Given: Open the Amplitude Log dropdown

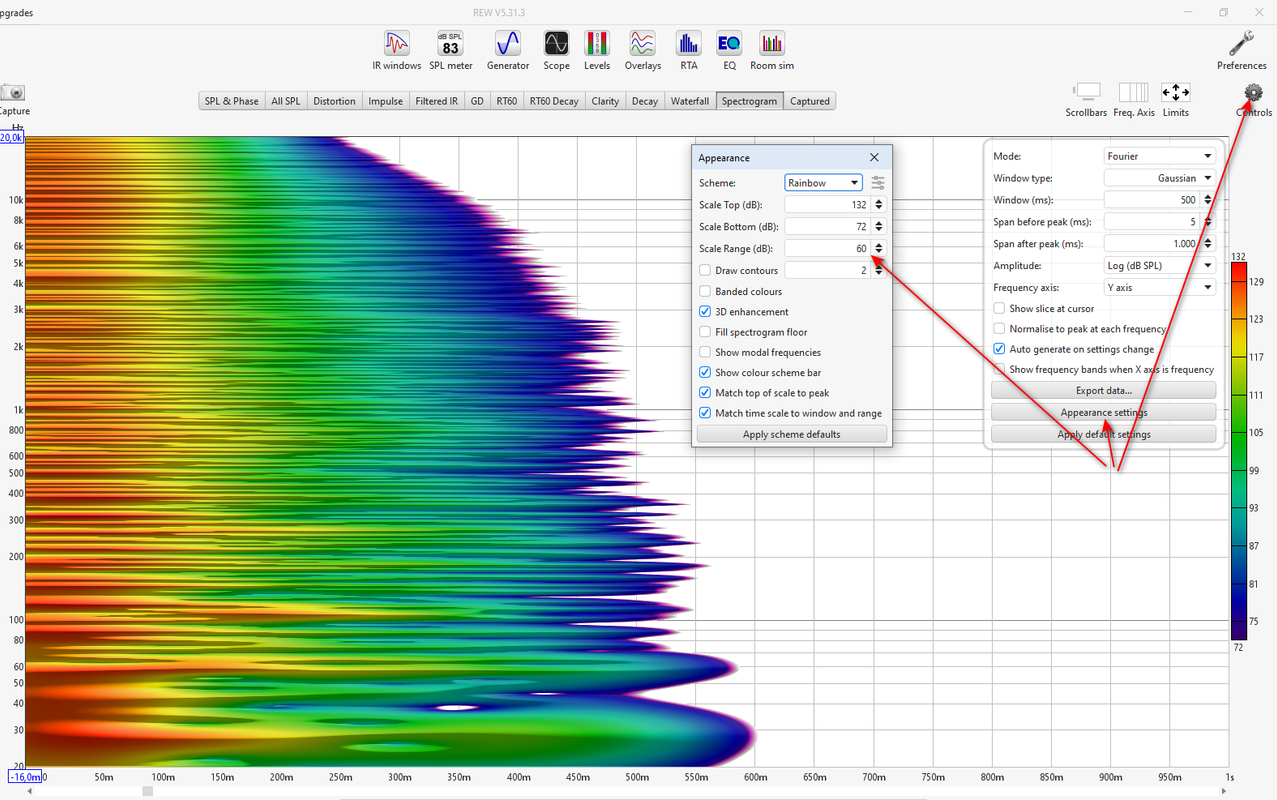Looking at the screenshot, I should point(1160,266).
